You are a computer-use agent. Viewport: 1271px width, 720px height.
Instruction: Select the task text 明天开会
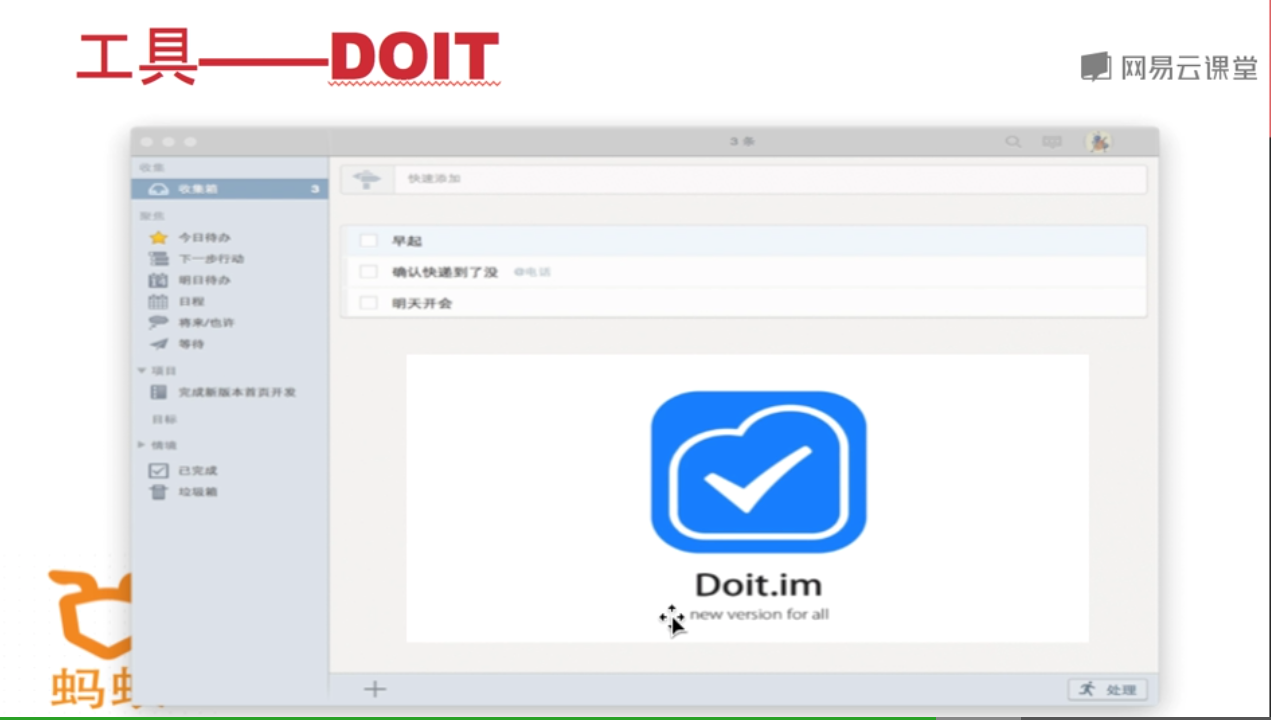click(x=422, y=303)
